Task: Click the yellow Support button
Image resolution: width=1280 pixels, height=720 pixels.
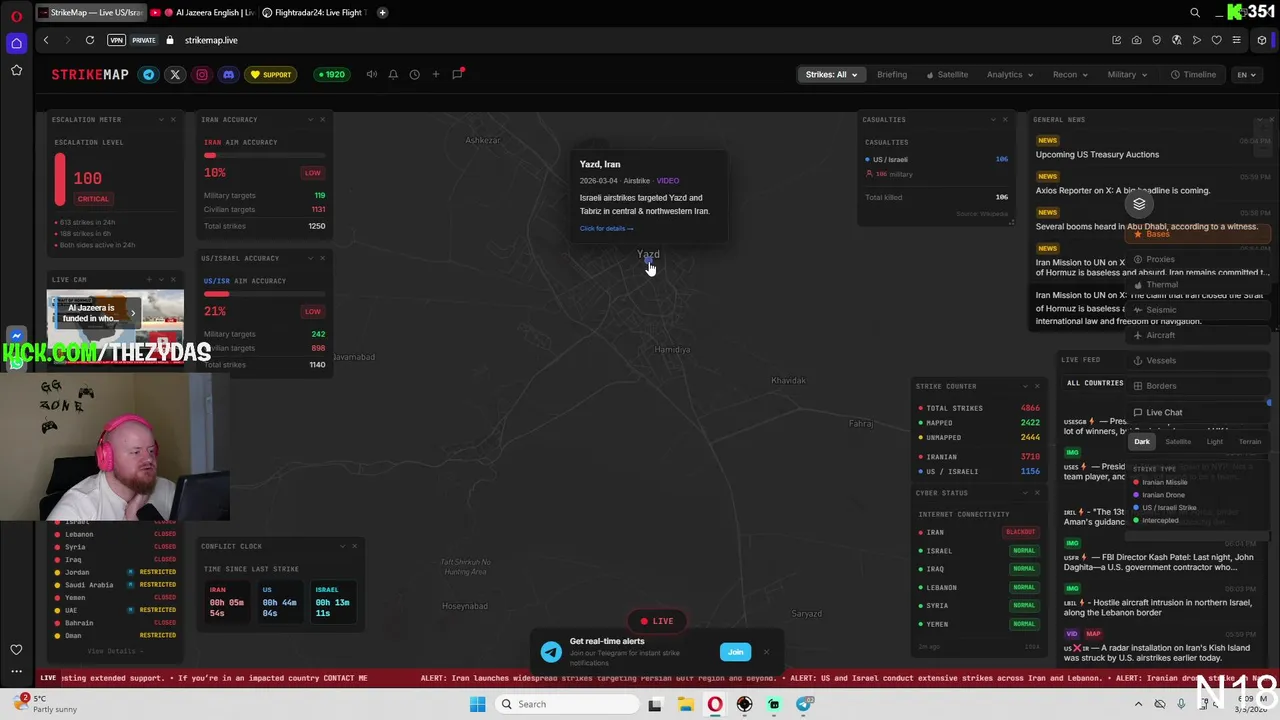Action: point(271,74)
